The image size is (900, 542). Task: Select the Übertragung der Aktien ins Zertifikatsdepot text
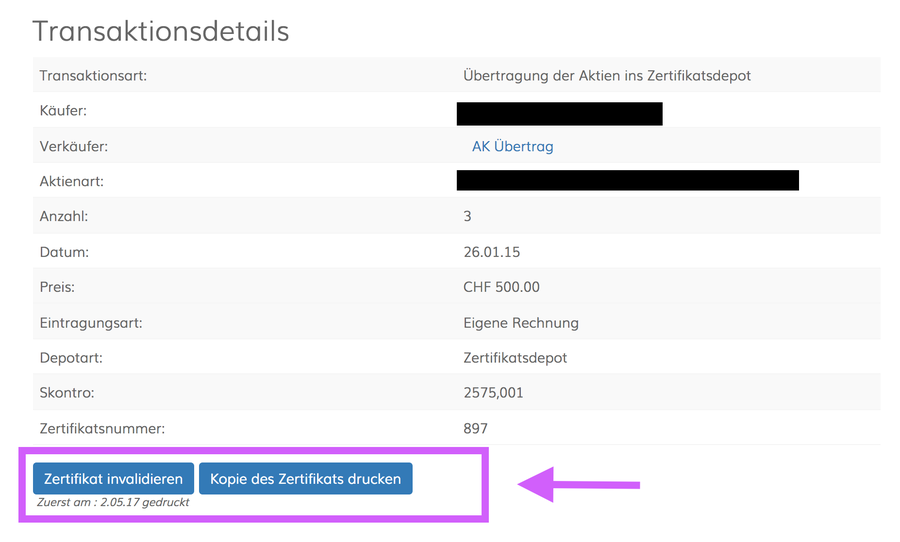point(607,76)
